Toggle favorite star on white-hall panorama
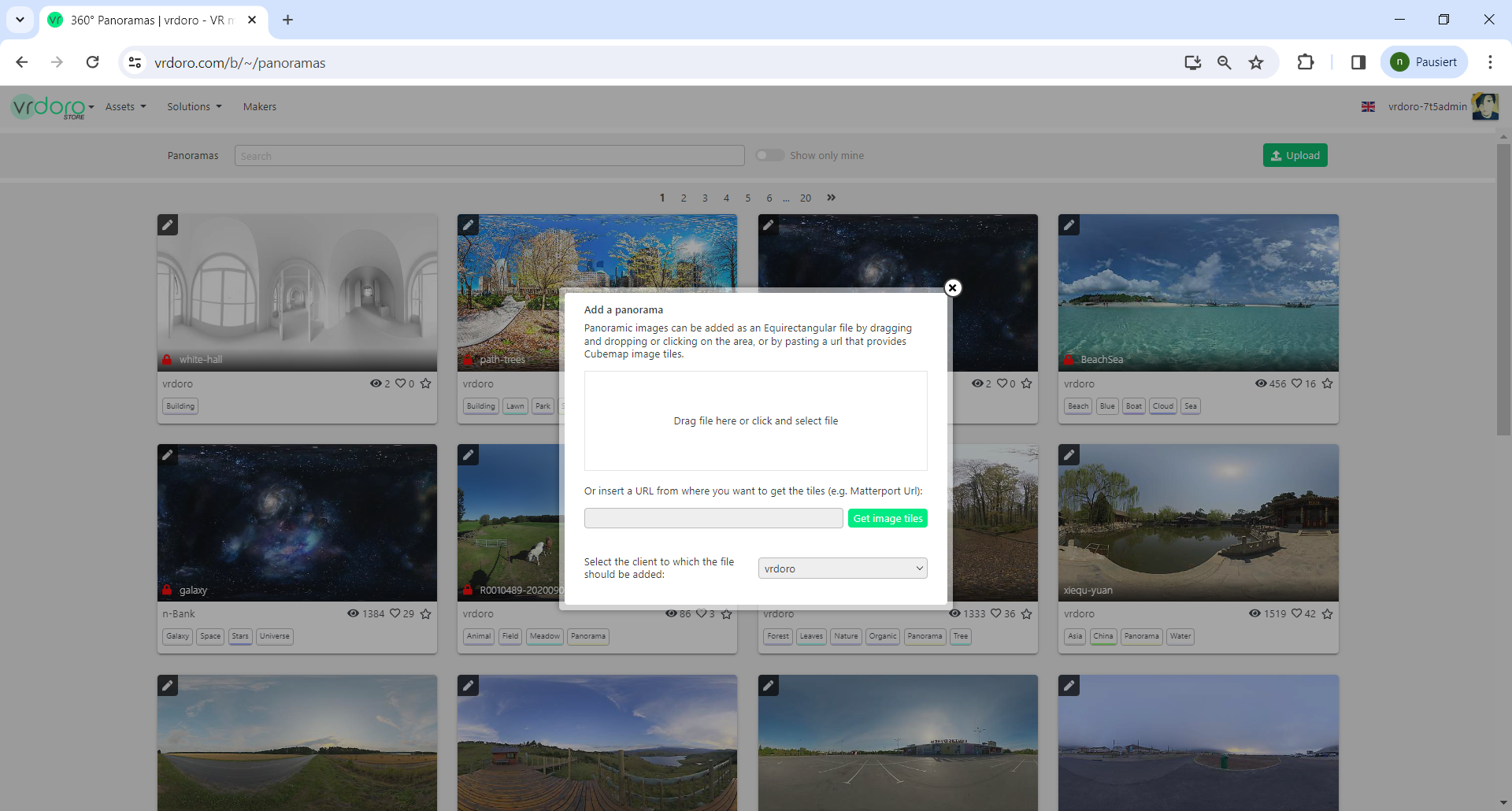 pyautogui.click(x=425, y=383)
